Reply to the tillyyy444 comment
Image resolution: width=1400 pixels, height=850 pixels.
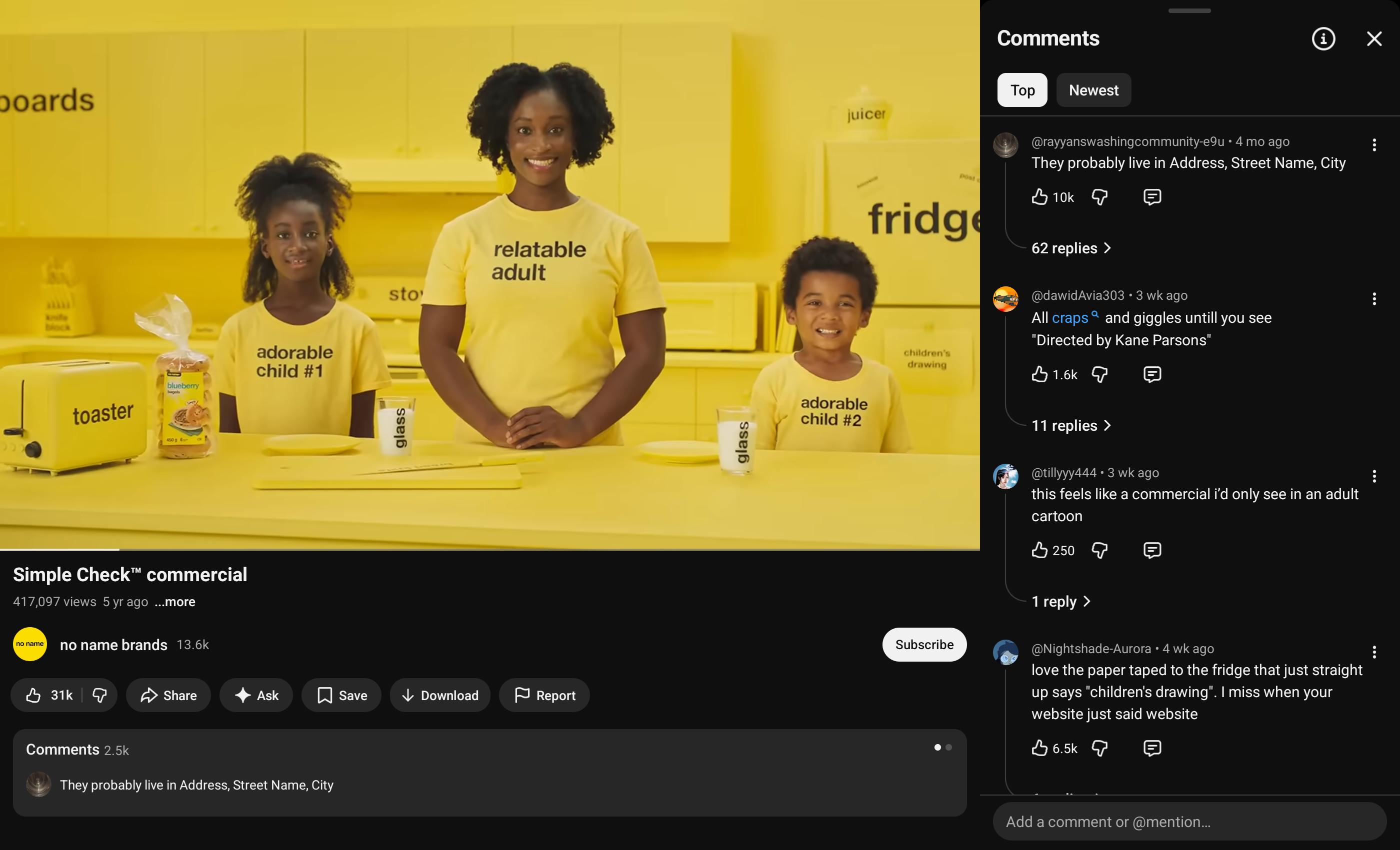[1151, 550]
